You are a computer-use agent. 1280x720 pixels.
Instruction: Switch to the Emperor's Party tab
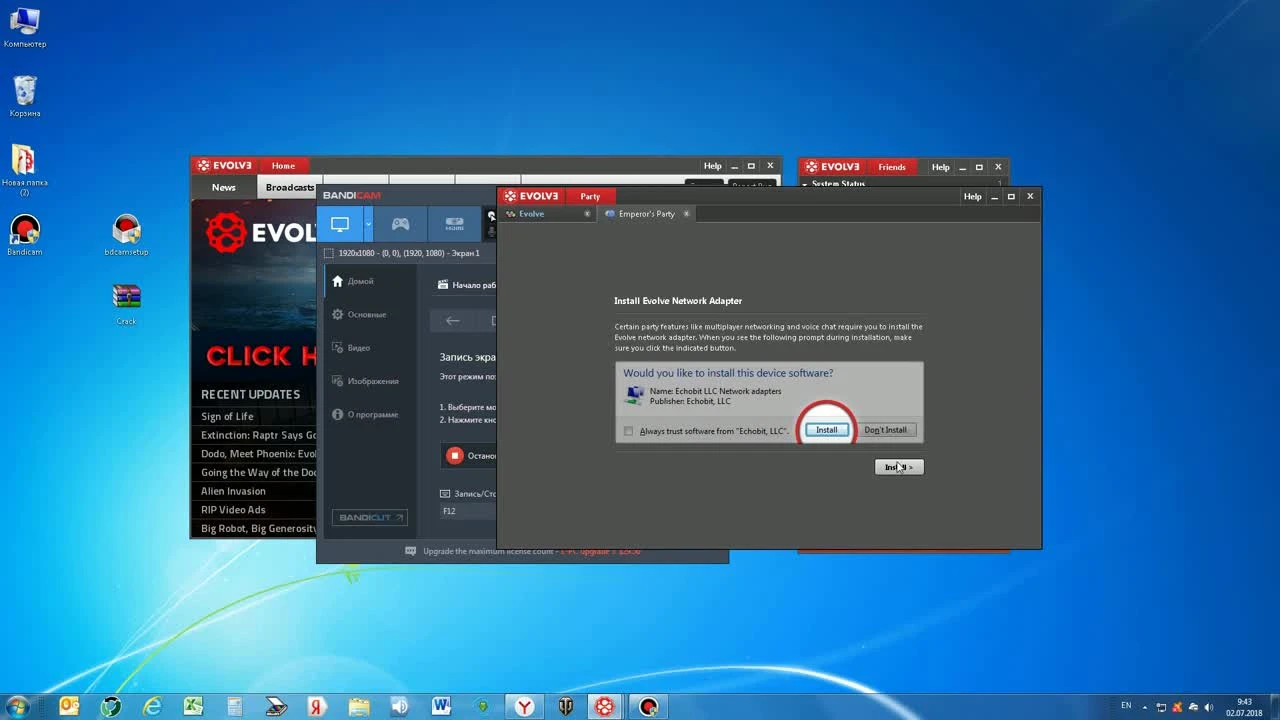[x=646, y=214]
